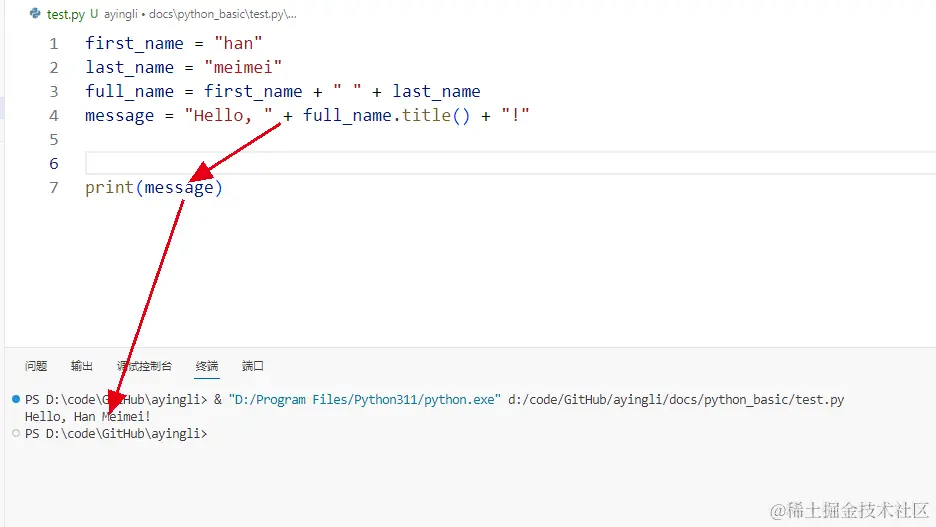936x527 pixels.
Task: Select the 终端 (Terminal) panel tab
Action: 207,366
